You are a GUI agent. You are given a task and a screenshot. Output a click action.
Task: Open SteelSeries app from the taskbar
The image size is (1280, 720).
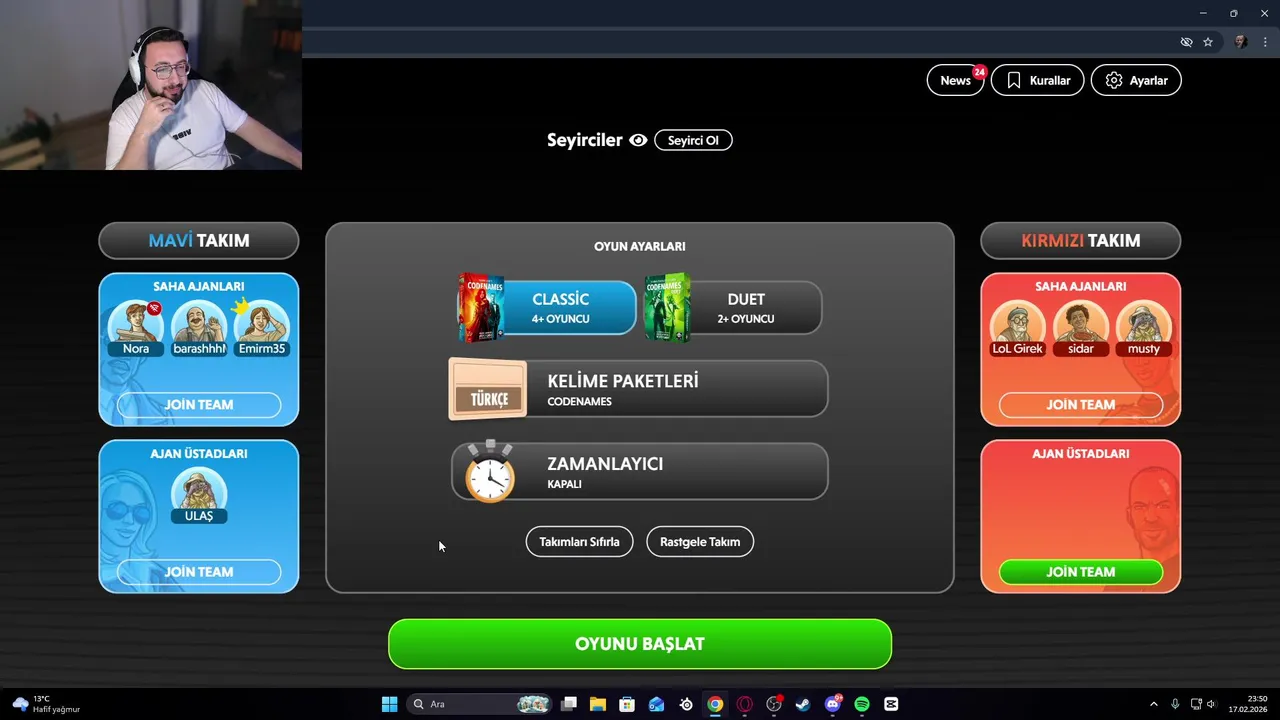pyautogui.click(x=686, y=704)
